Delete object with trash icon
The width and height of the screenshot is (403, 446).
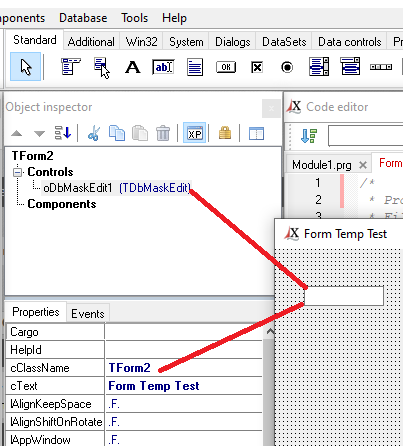[163, 133]
